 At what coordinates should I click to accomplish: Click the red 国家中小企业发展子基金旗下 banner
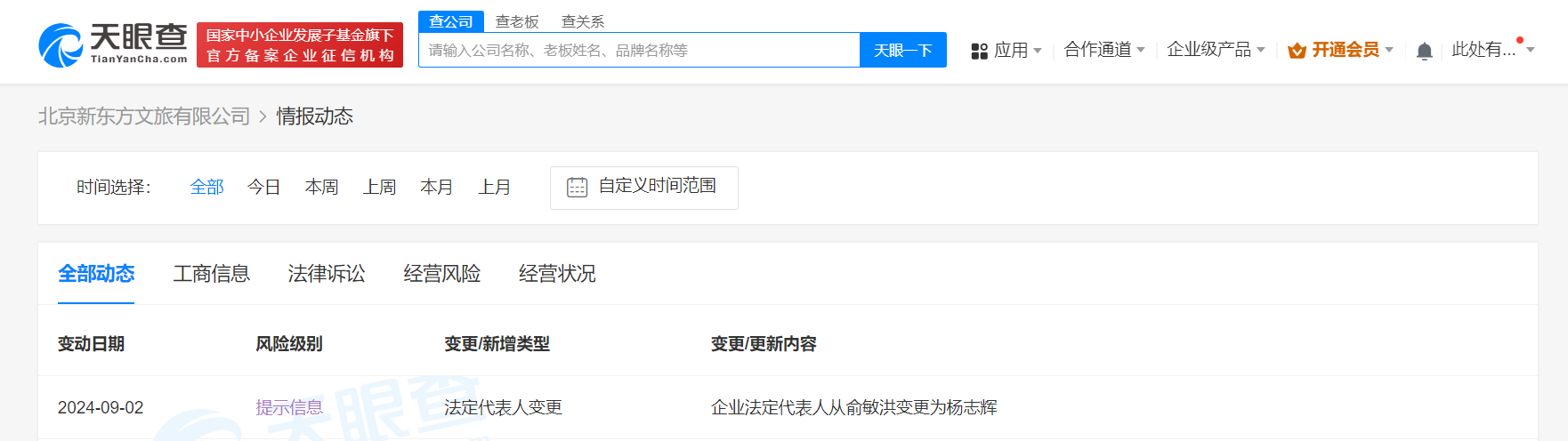(299, 45)
